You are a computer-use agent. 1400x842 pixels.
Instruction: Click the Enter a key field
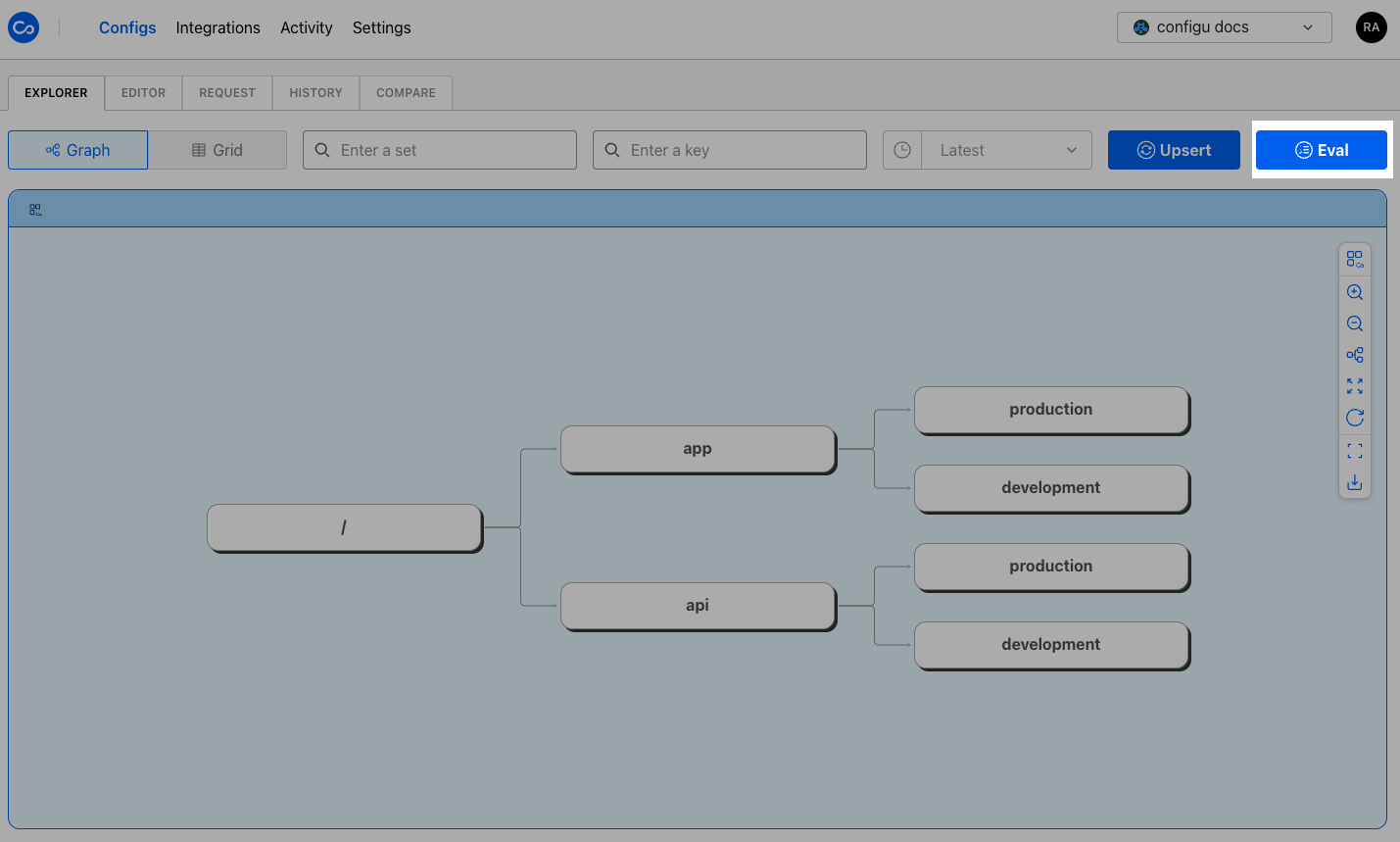coord(730,150)
